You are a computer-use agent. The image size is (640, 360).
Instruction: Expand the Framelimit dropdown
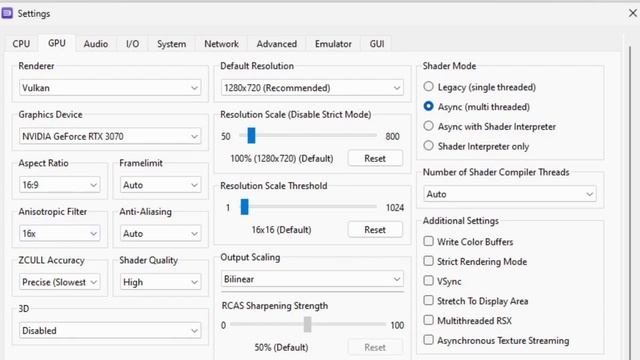tap(160, 185)
